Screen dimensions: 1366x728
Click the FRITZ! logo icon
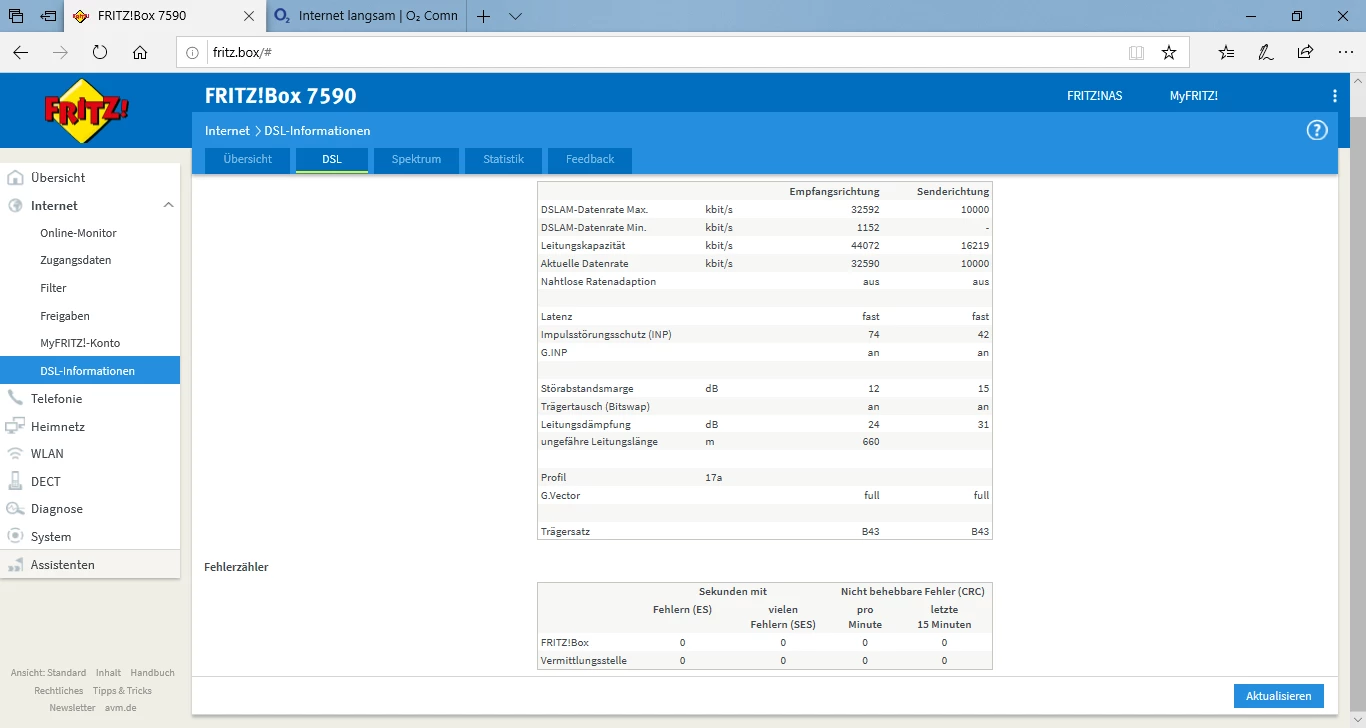(x=87, y=110)
